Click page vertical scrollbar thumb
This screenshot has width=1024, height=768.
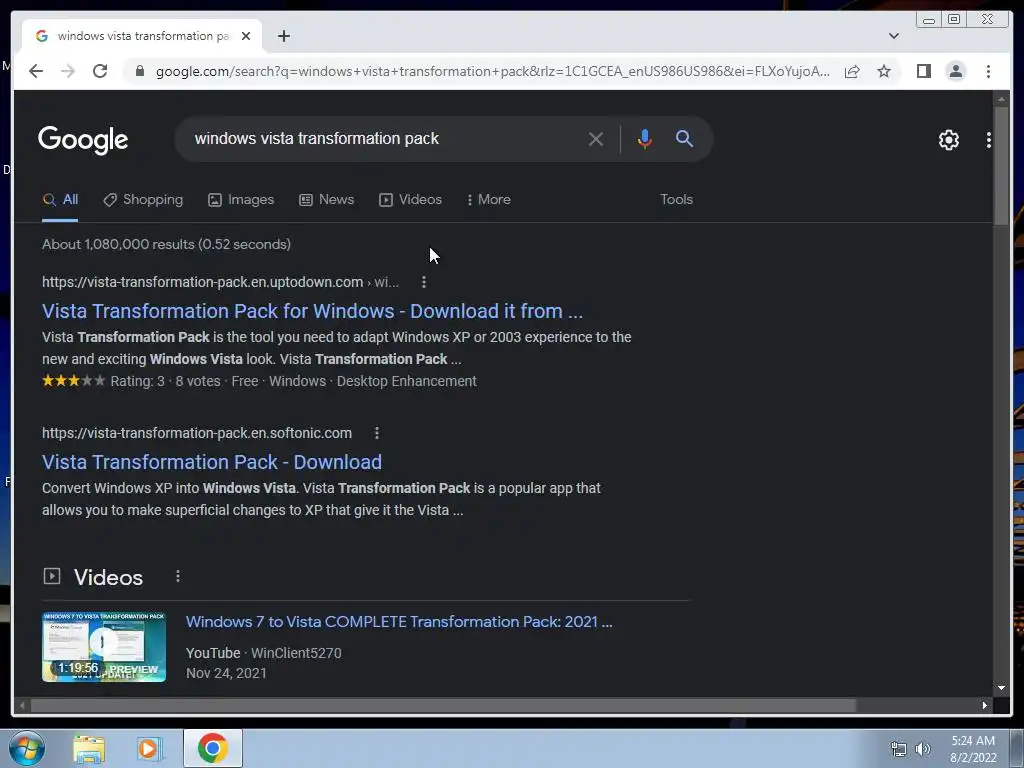click(1001, 166)
